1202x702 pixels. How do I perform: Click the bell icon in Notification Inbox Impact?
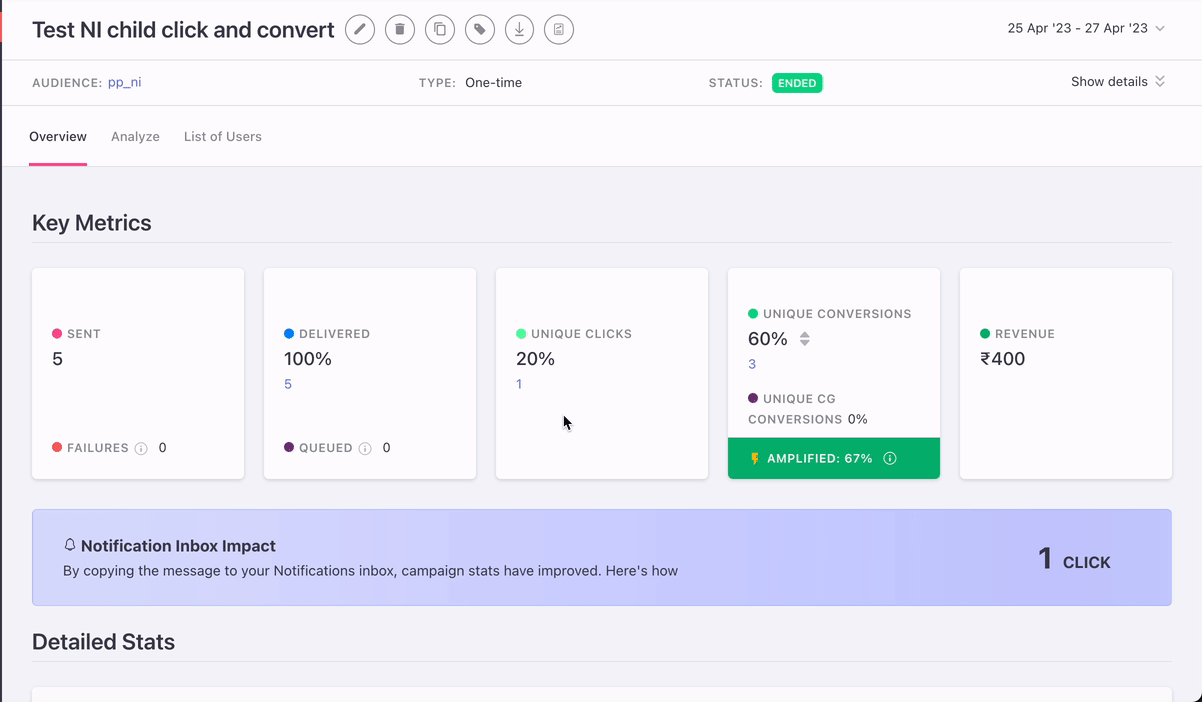click(x=70, y=546)
